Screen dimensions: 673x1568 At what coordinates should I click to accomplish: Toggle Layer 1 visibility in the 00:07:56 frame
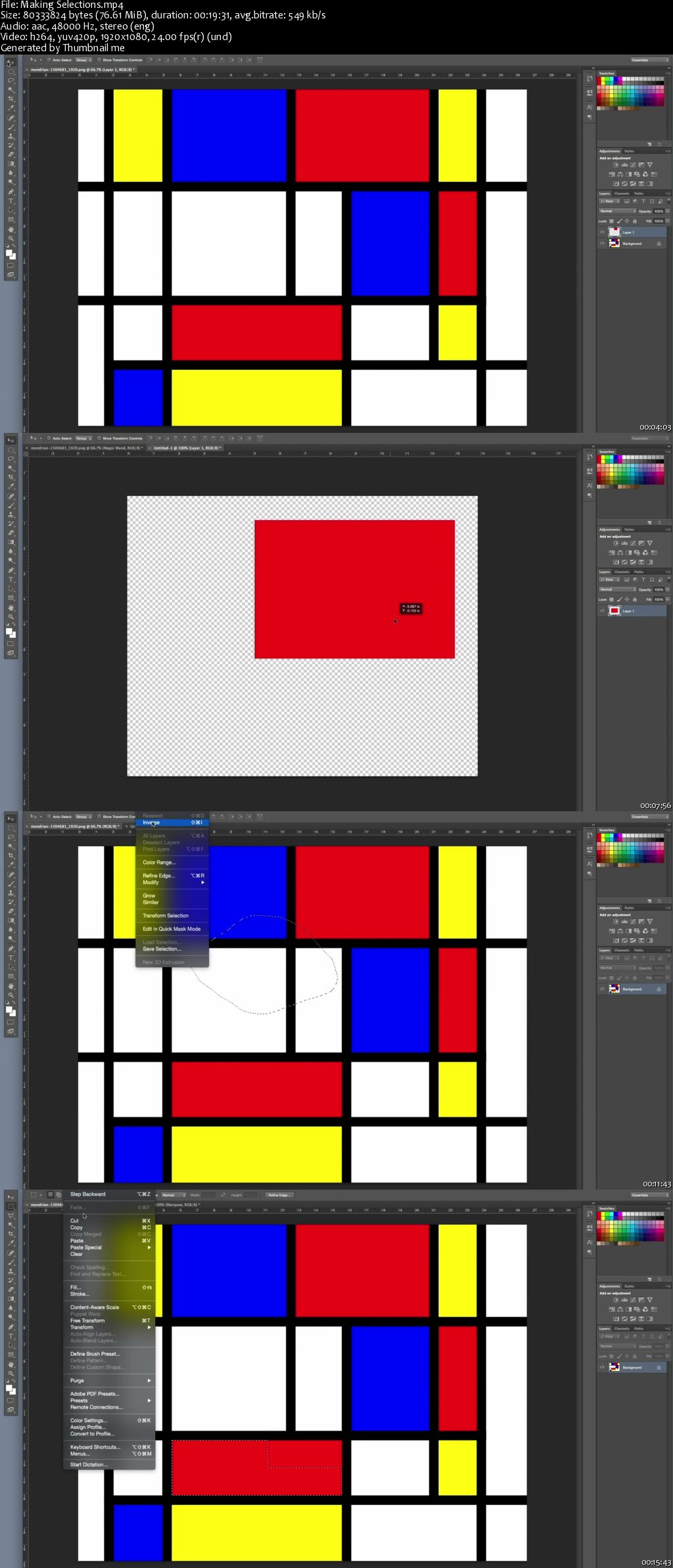coord(602,611)
